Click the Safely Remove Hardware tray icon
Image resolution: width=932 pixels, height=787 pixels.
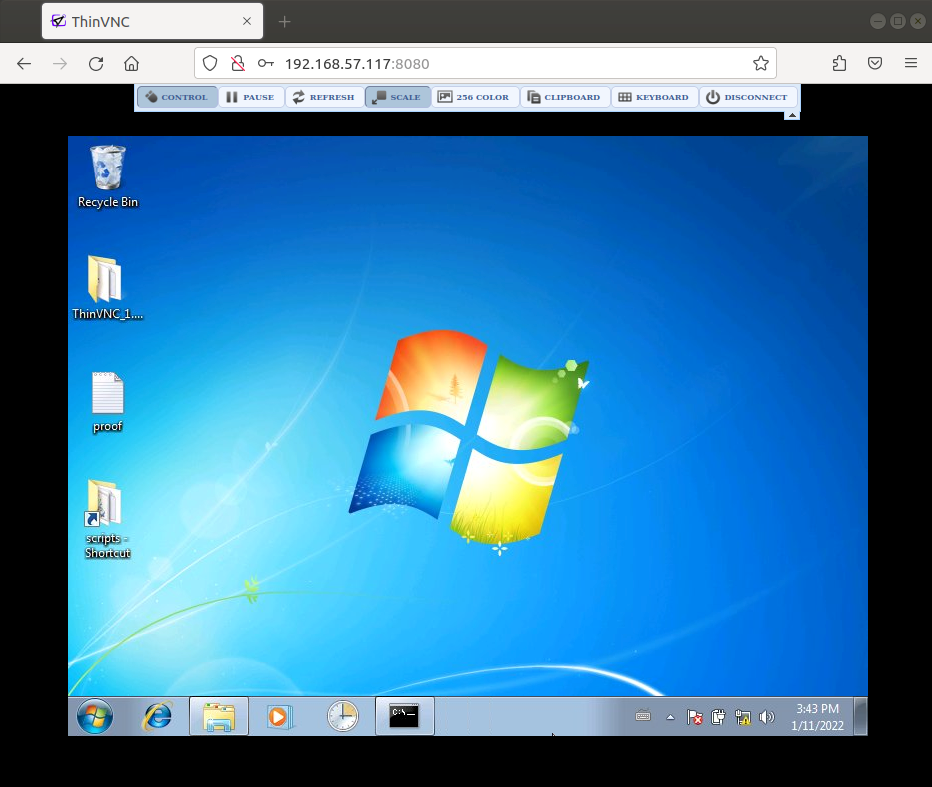[x=719, y=717]
